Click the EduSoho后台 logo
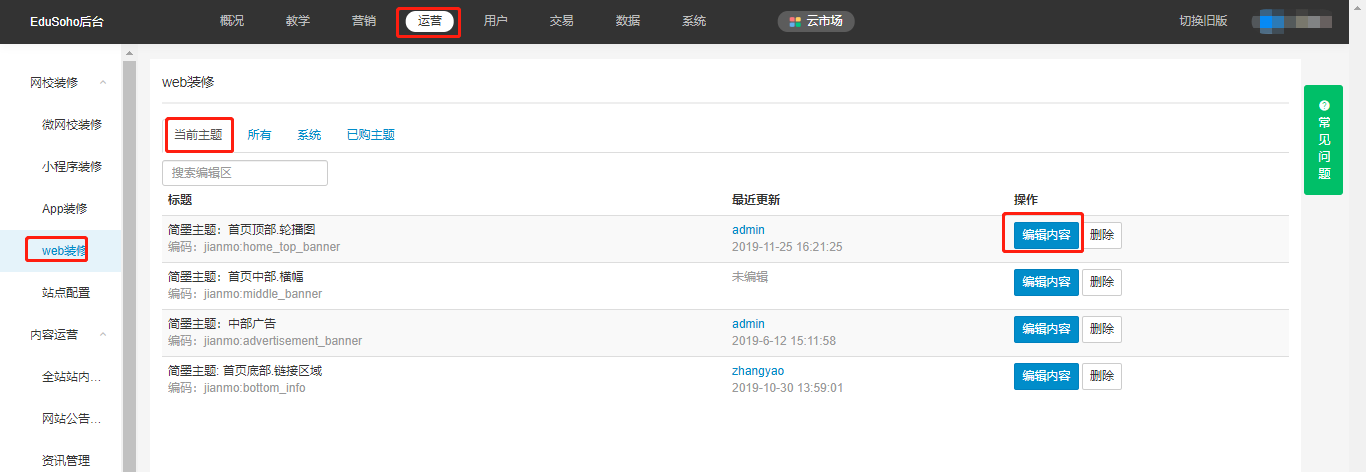 click(x=67, y=21)
